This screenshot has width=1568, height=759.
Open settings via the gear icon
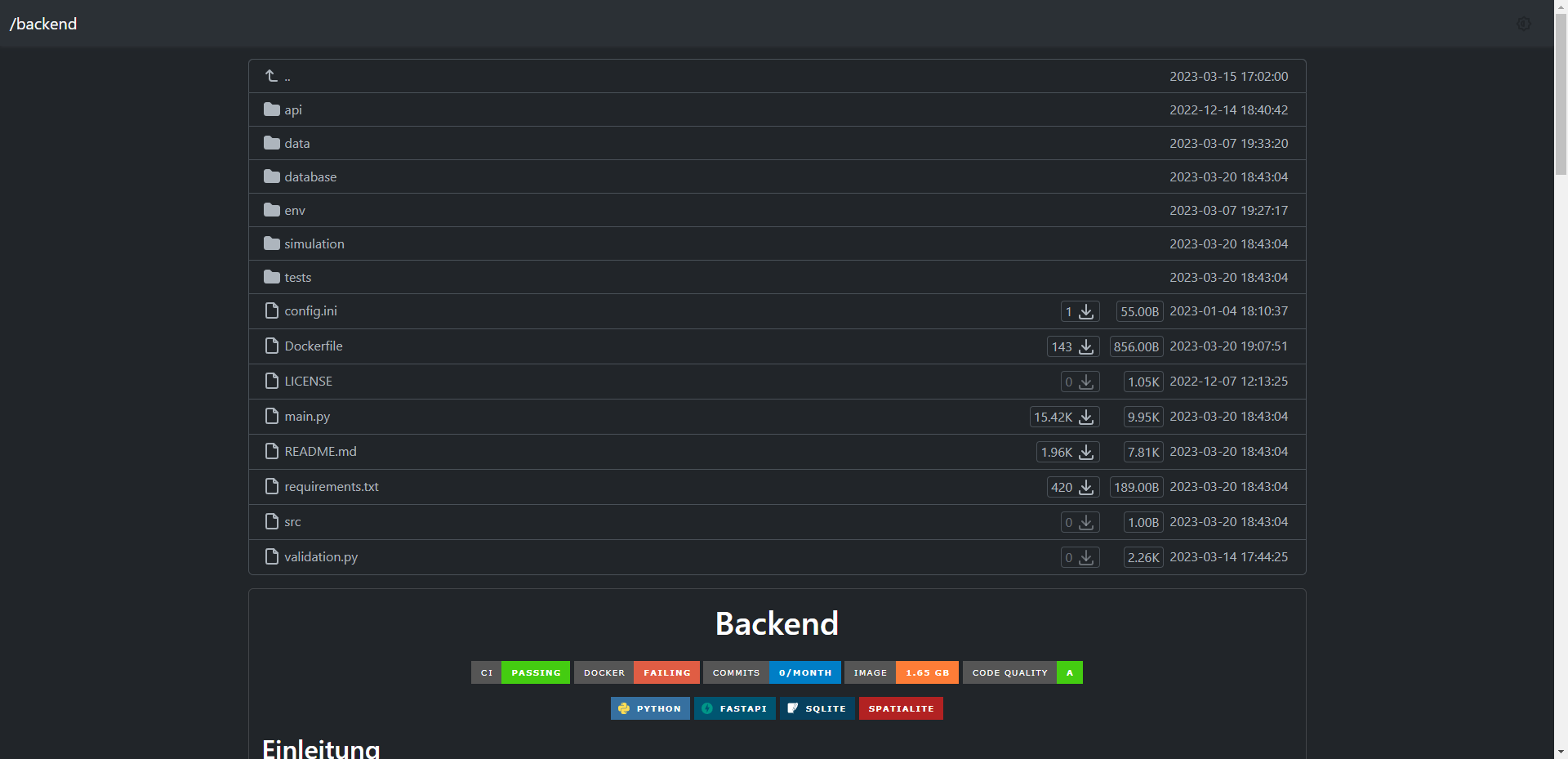coord(1524,24)
